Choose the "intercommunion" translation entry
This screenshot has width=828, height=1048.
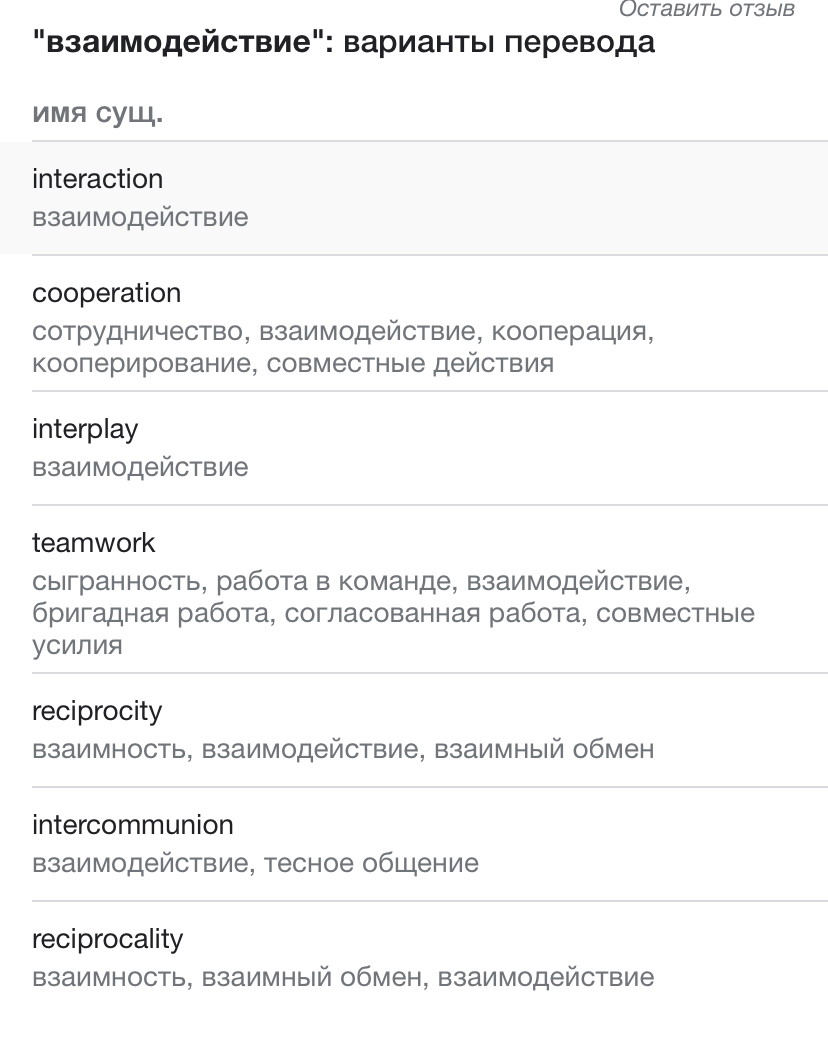[132, 824]
